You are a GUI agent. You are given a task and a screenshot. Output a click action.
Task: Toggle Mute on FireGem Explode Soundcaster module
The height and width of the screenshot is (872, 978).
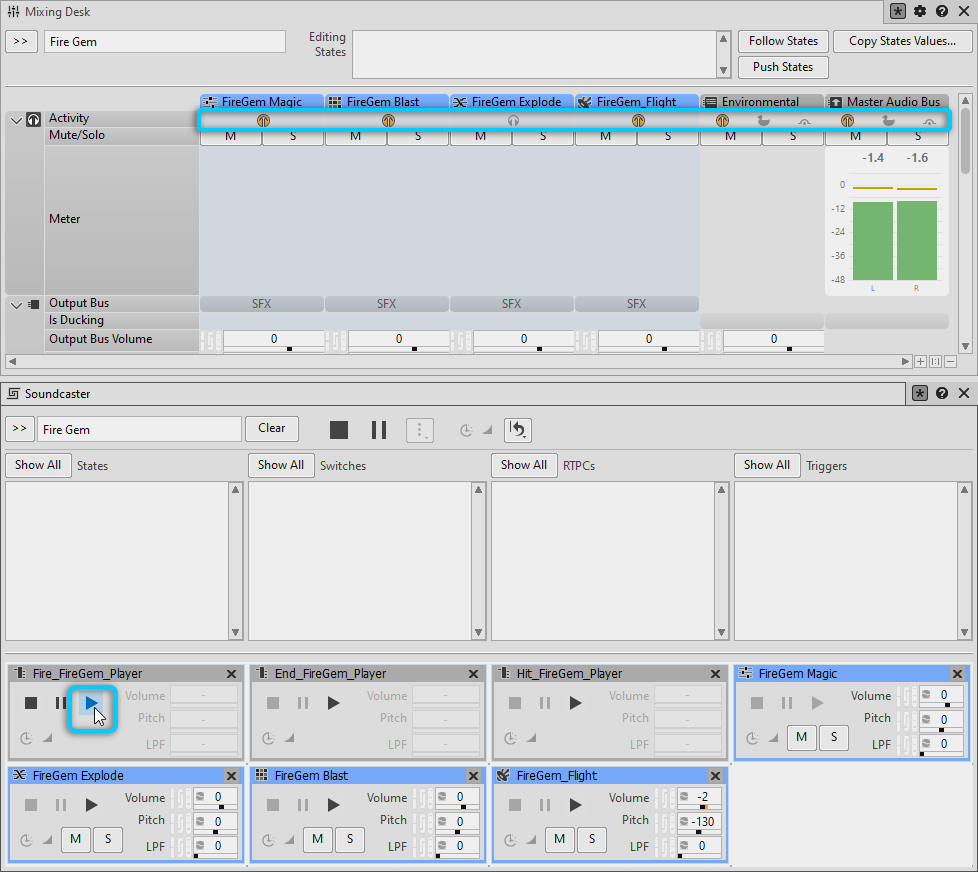[76, 840]
